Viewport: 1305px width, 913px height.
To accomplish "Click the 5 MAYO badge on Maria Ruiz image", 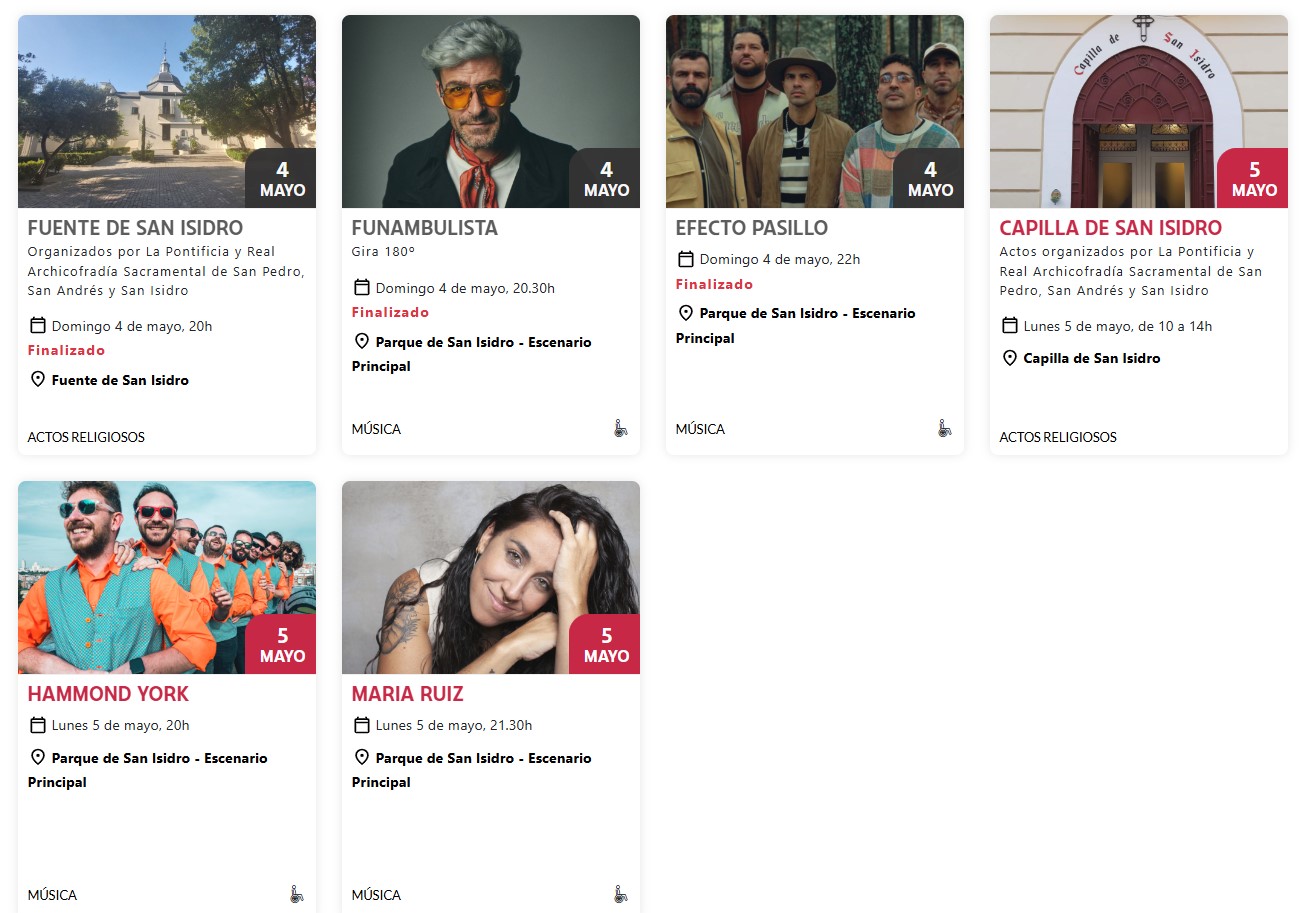I will point(605,644).
